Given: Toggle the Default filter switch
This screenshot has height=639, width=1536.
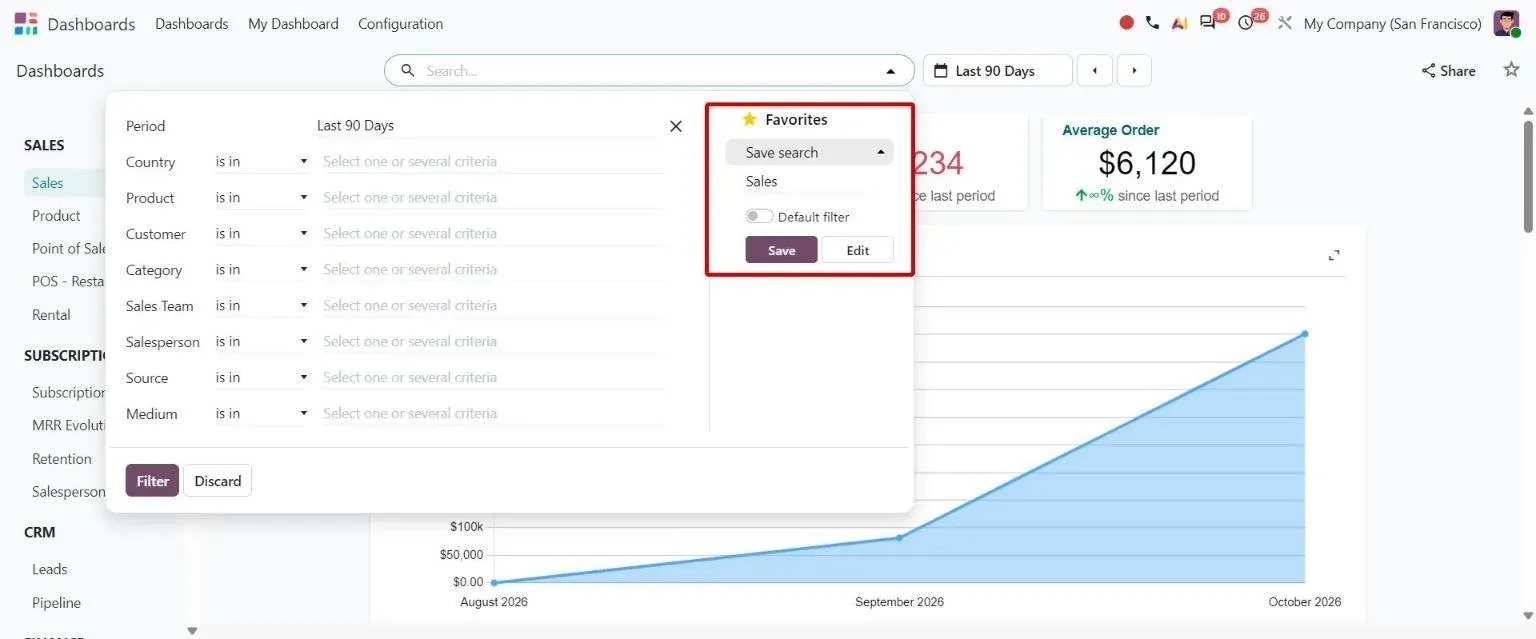Looking at the screenshot, I should click(759, 217).
